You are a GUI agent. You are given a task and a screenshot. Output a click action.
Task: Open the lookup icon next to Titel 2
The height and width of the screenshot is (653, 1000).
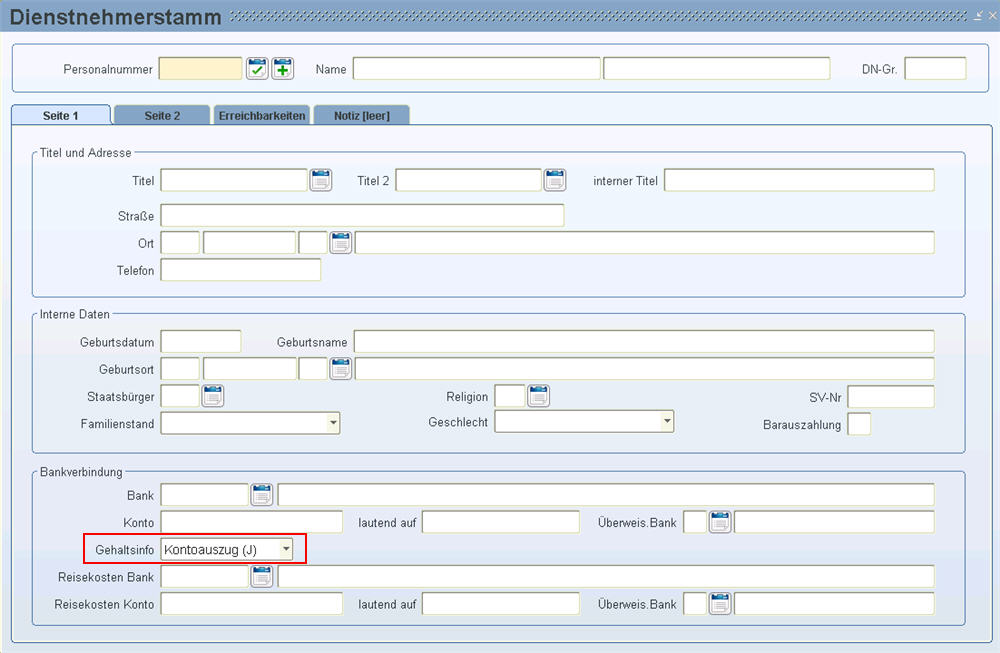tap(555, 180)
